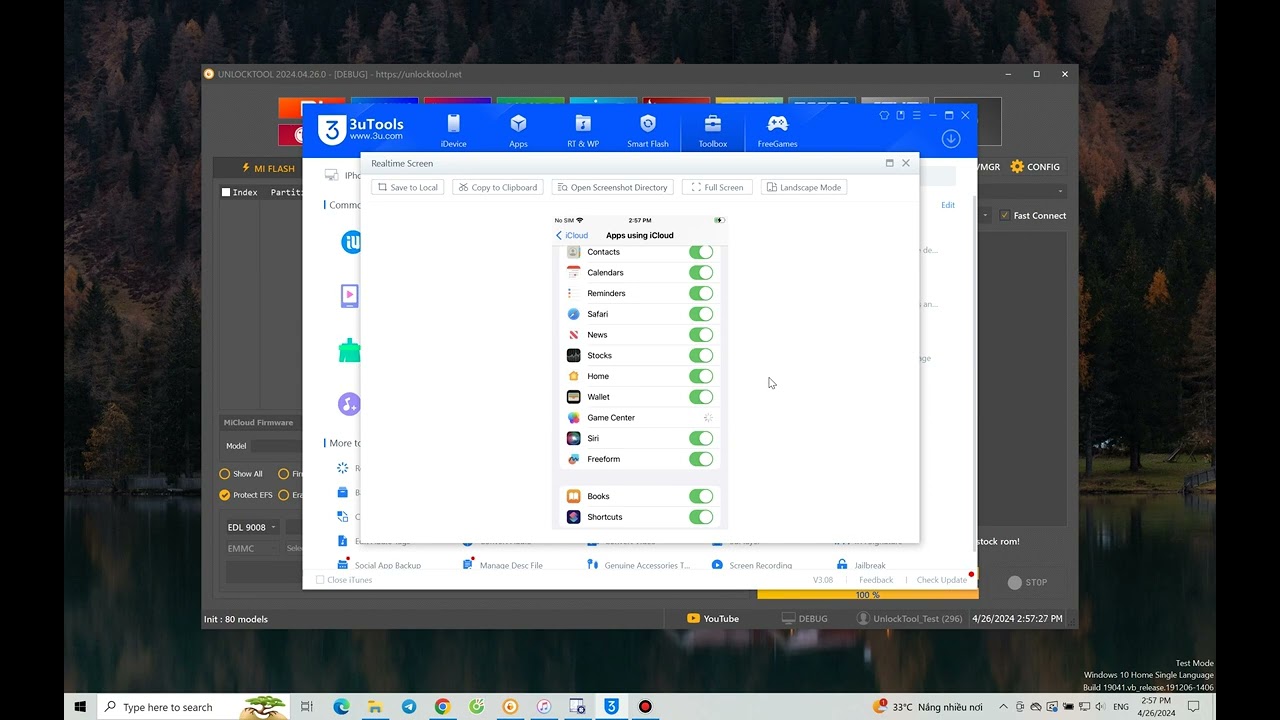
Task: Click the Shortcuts app icon in list
Action: click(574, 517)
